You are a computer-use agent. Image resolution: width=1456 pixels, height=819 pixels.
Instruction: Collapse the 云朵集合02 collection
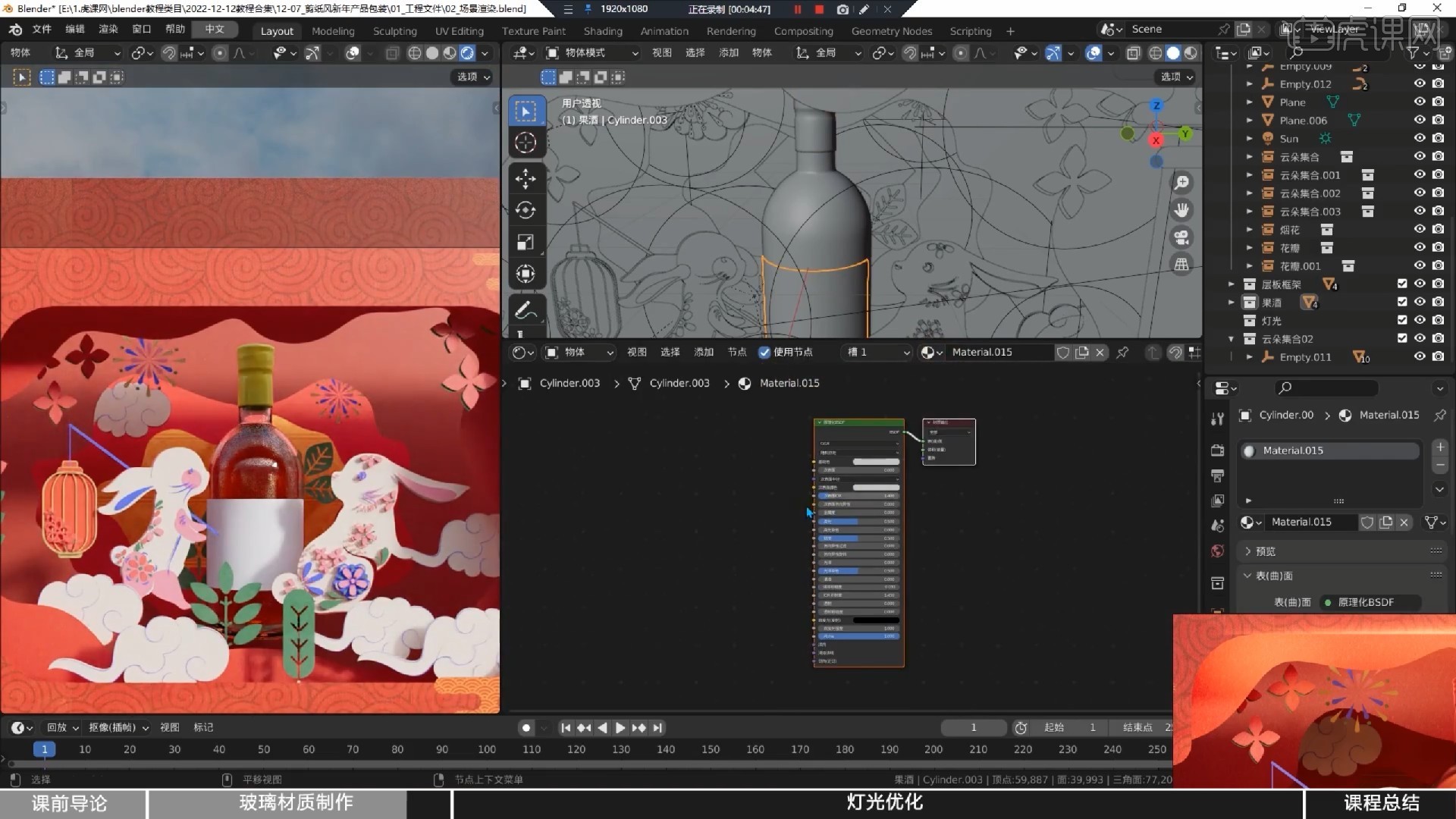point(1231,338)
